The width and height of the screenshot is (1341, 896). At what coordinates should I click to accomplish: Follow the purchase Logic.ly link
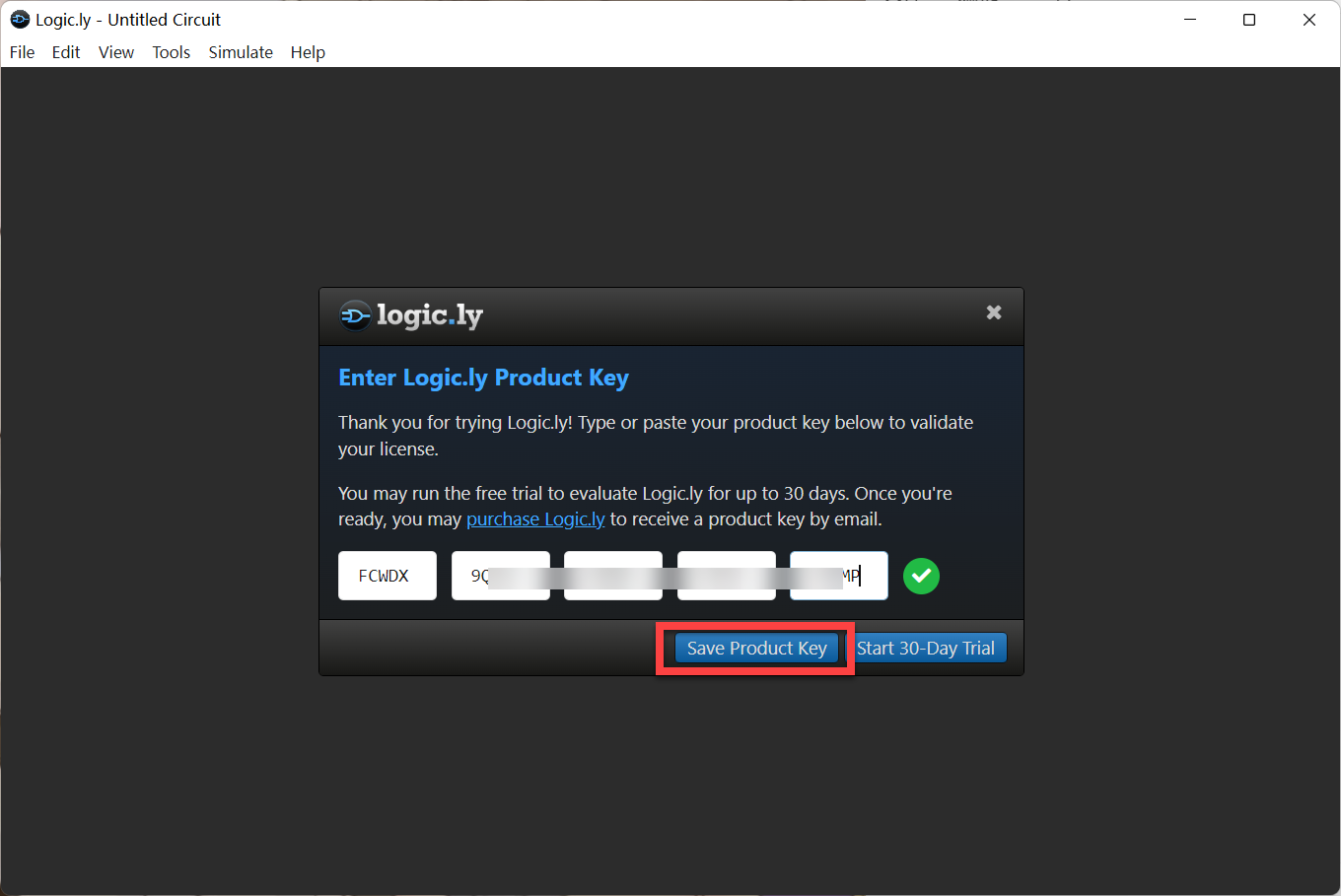coord(535,519)
